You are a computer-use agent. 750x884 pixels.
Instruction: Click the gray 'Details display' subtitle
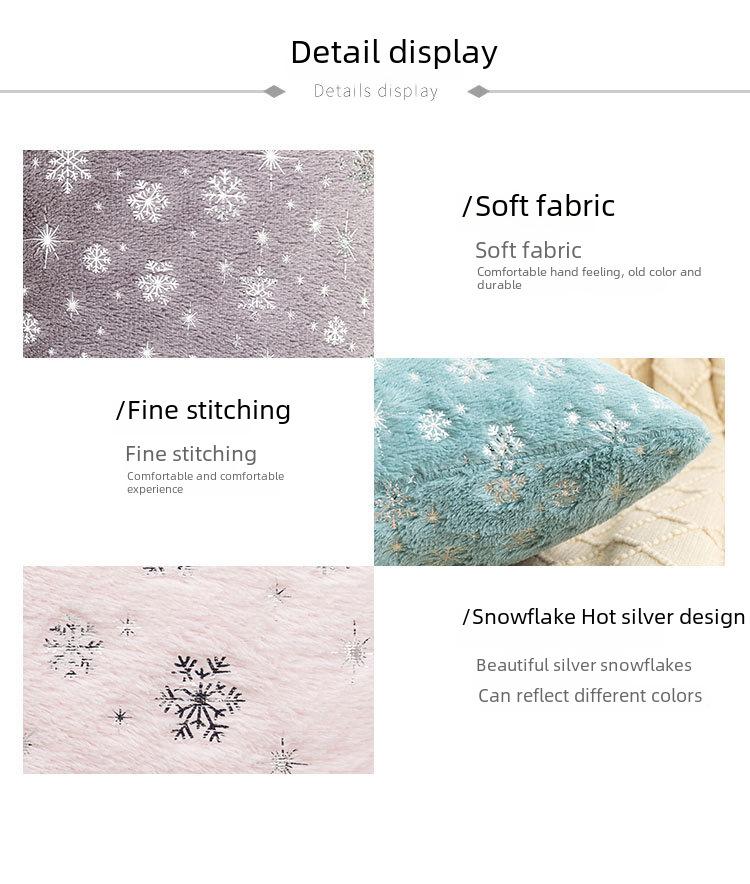(376, 91)
